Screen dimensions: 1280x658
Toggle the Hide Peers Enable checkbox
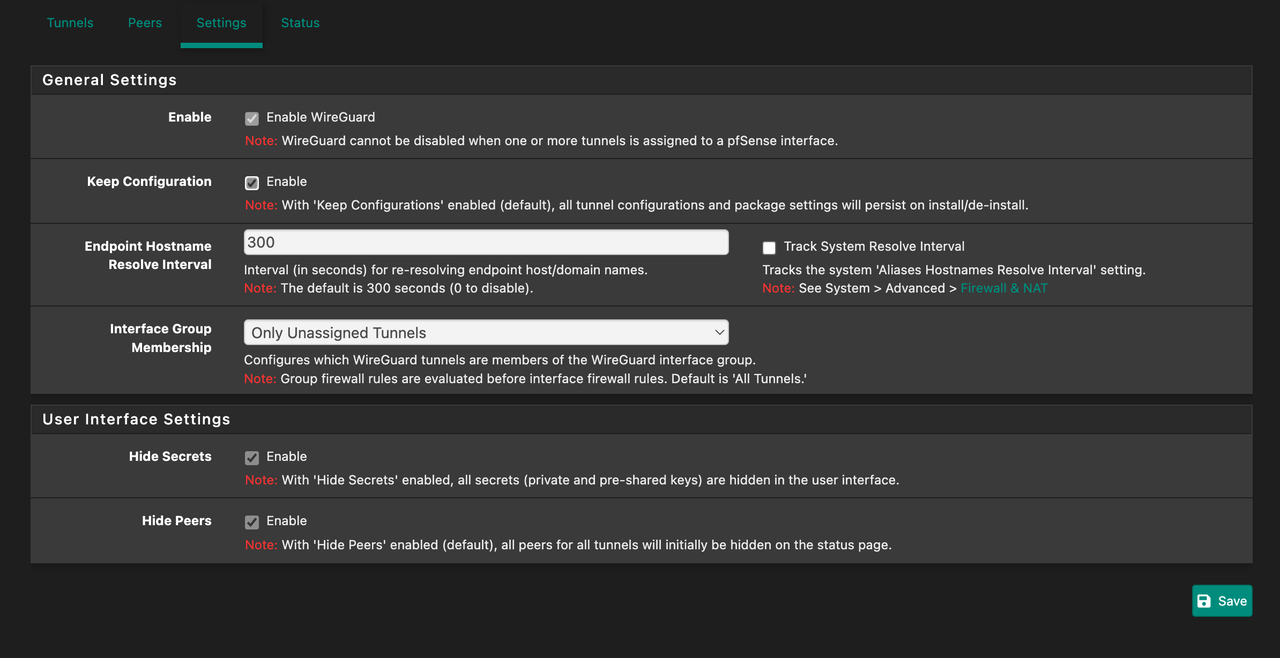tap(252, 522)
